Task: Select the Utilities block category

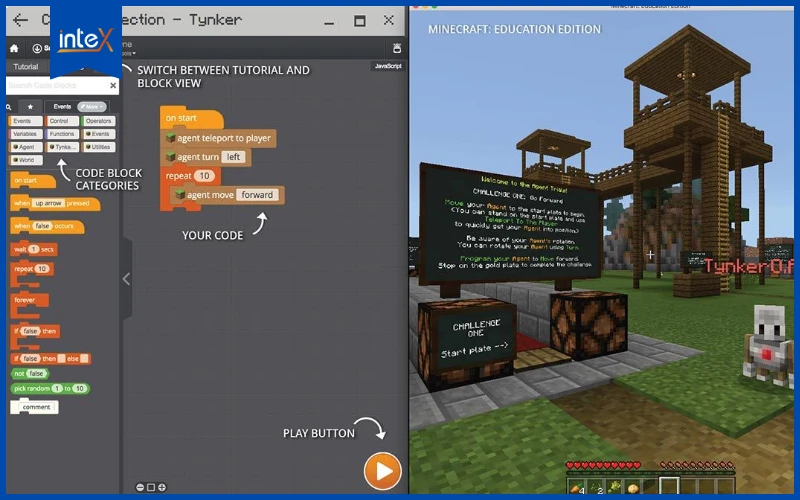Action: pyautogui.click(x=98, y=147)
